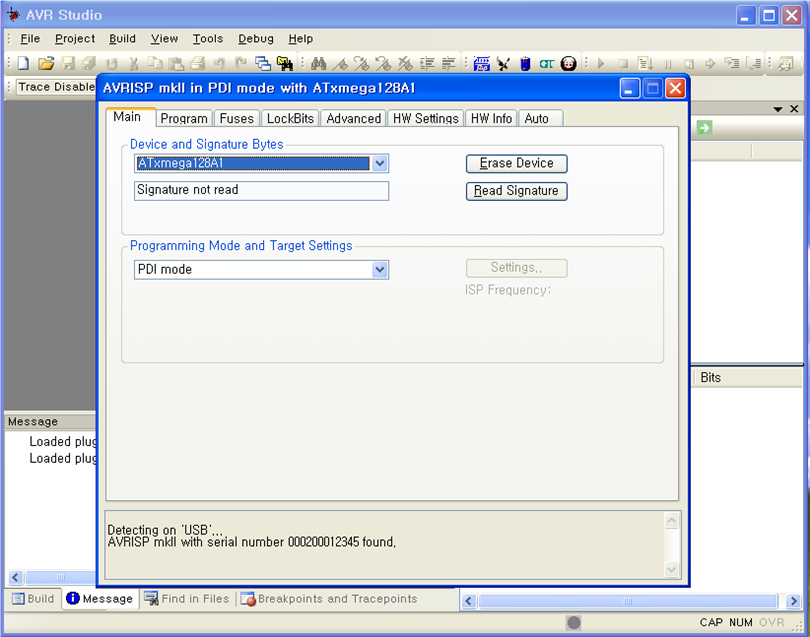This screenshot has width=810, height=637.
Task: Click the Signature not read field
Action: tap(261, 191)
